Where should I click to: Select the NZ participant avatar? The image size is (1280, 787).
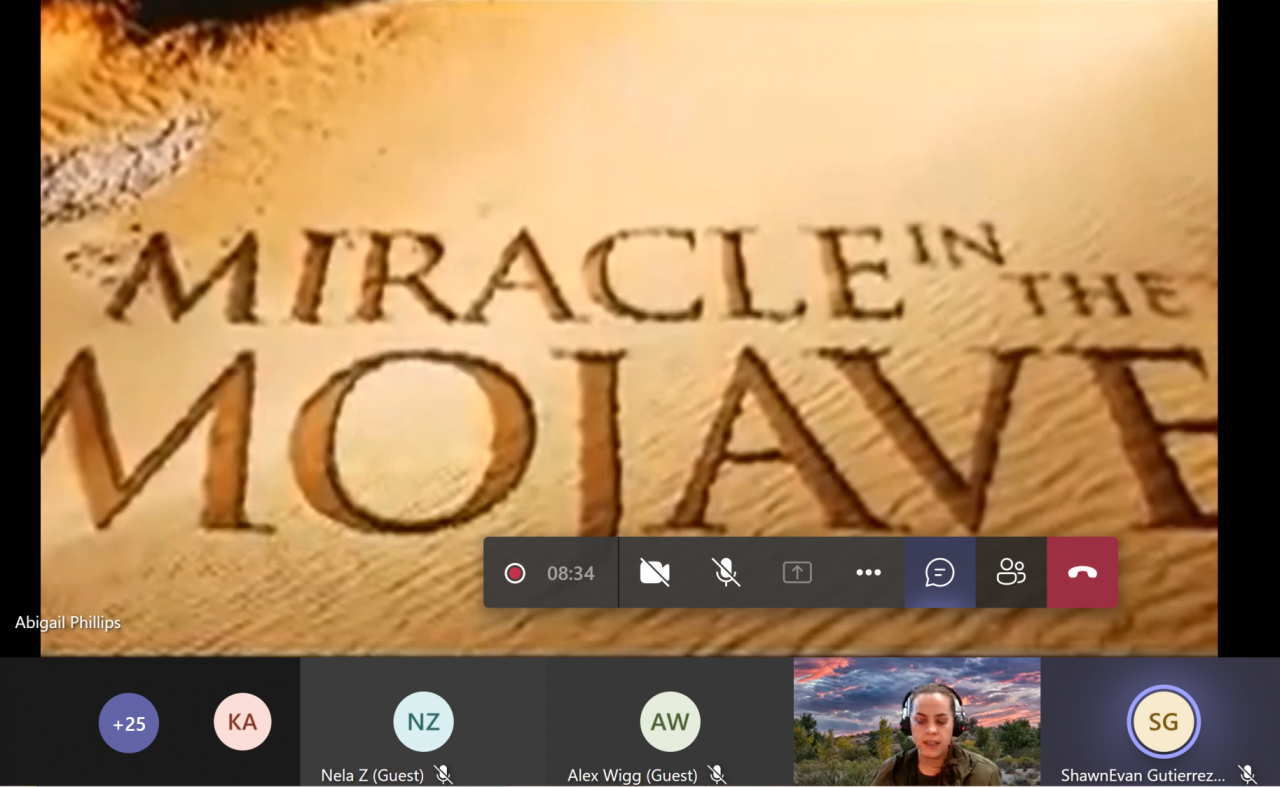click(423, 722)
